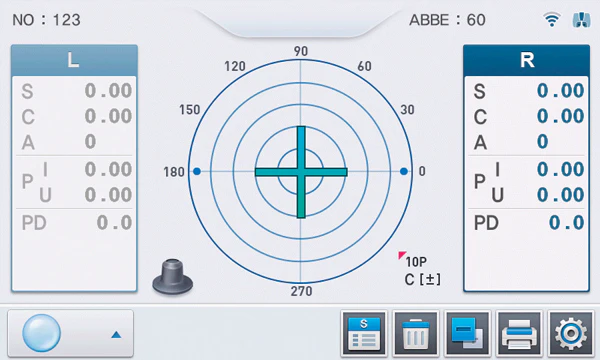Tap the blue dot at 0 degrees
The height and width of the screenshot is (360, 600).
tap(404, 171)
